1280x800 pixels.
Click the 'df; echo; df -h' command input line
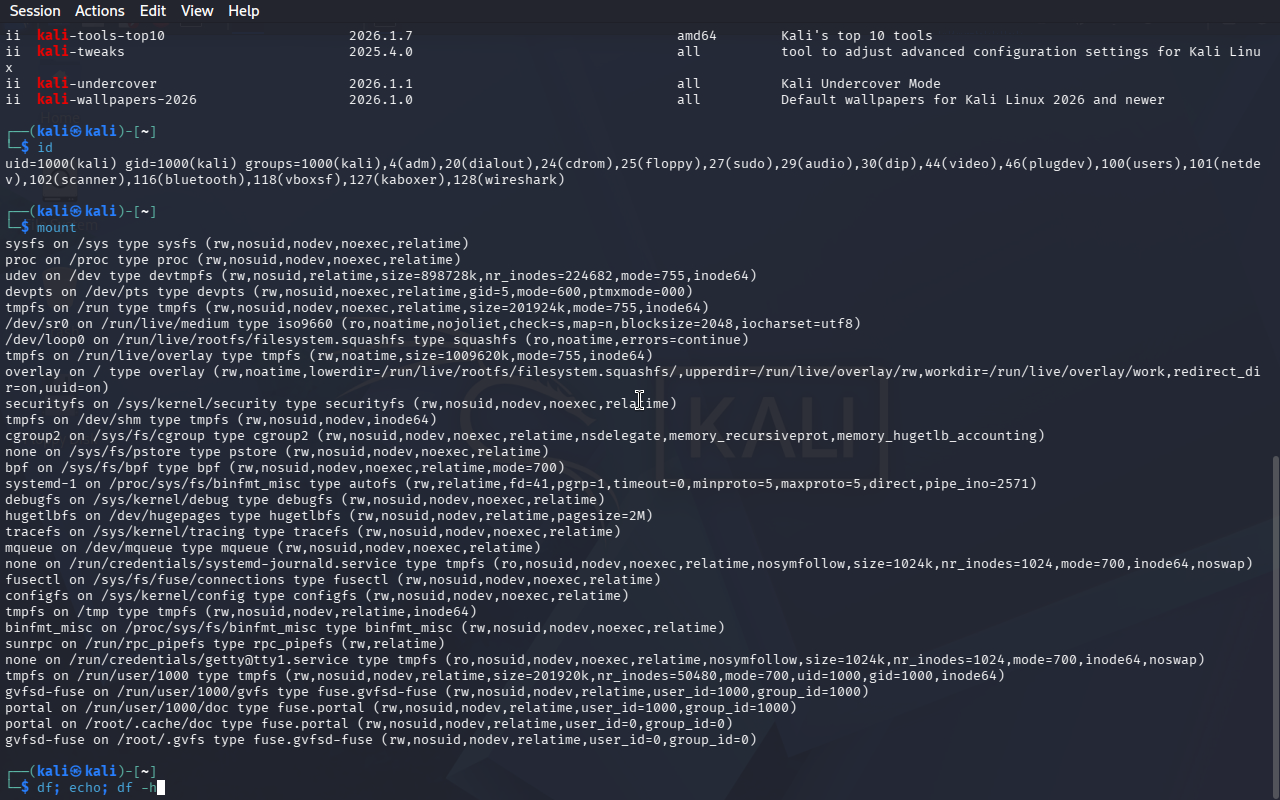point(97,788)
